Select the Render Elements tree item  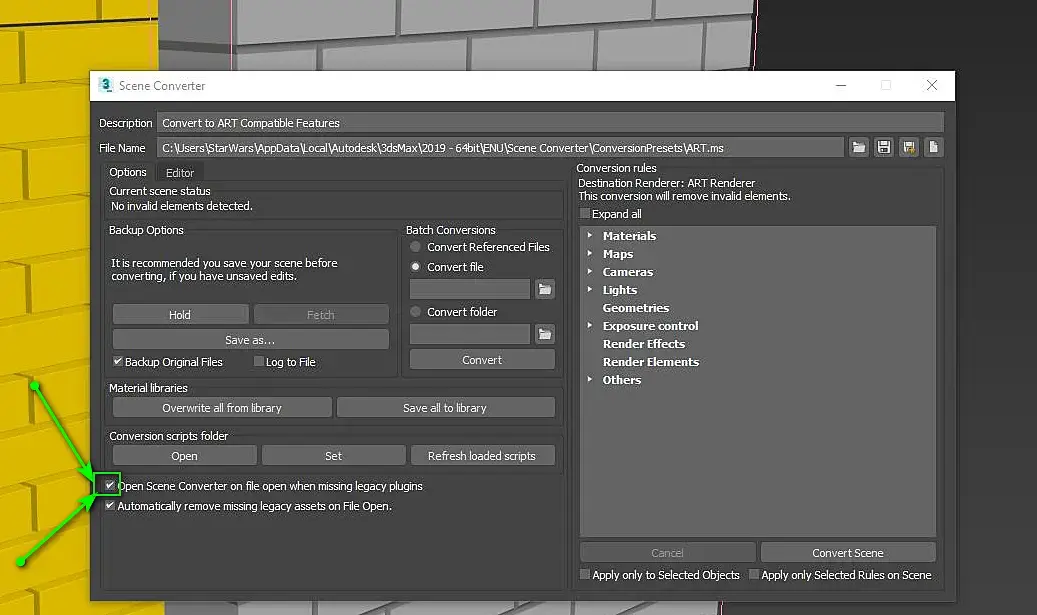651,362
